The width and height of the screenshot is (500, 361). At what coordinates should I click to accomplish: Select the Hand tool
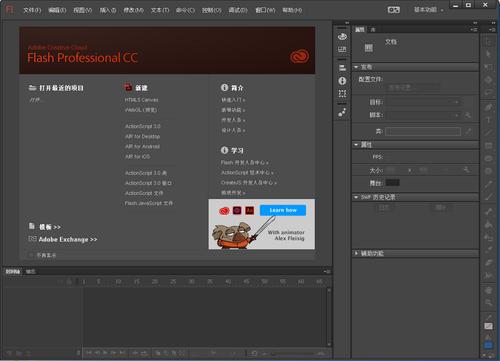(x=488, y=290)
